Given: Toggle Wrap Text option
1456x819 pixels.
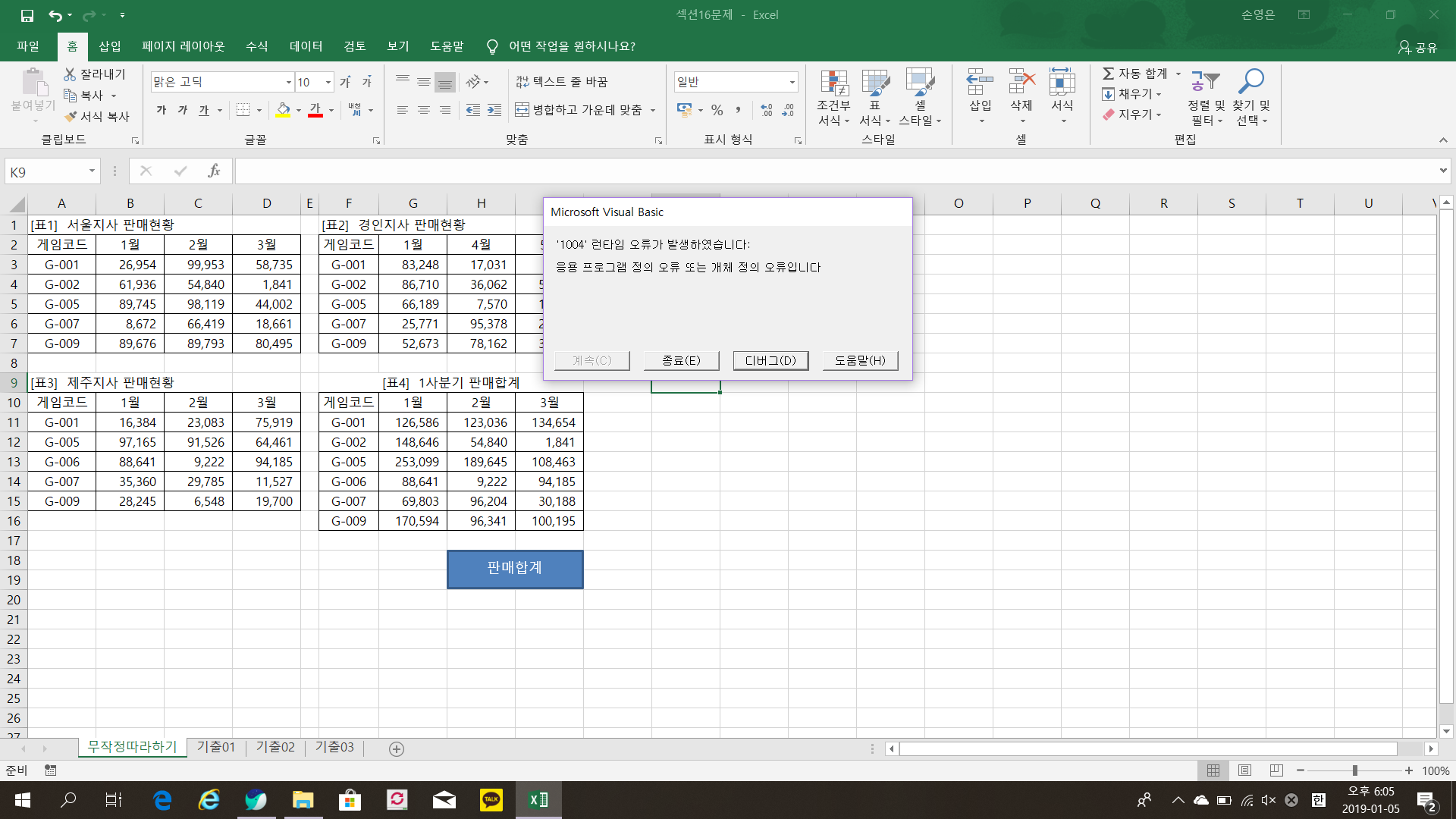Looking at the screenshot, I should (562, 82).
